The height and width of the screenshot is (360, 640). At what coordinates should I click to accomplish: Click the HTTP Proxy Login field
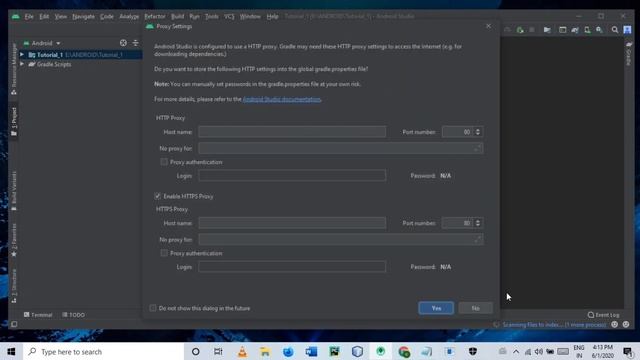(x=292, y=176)
